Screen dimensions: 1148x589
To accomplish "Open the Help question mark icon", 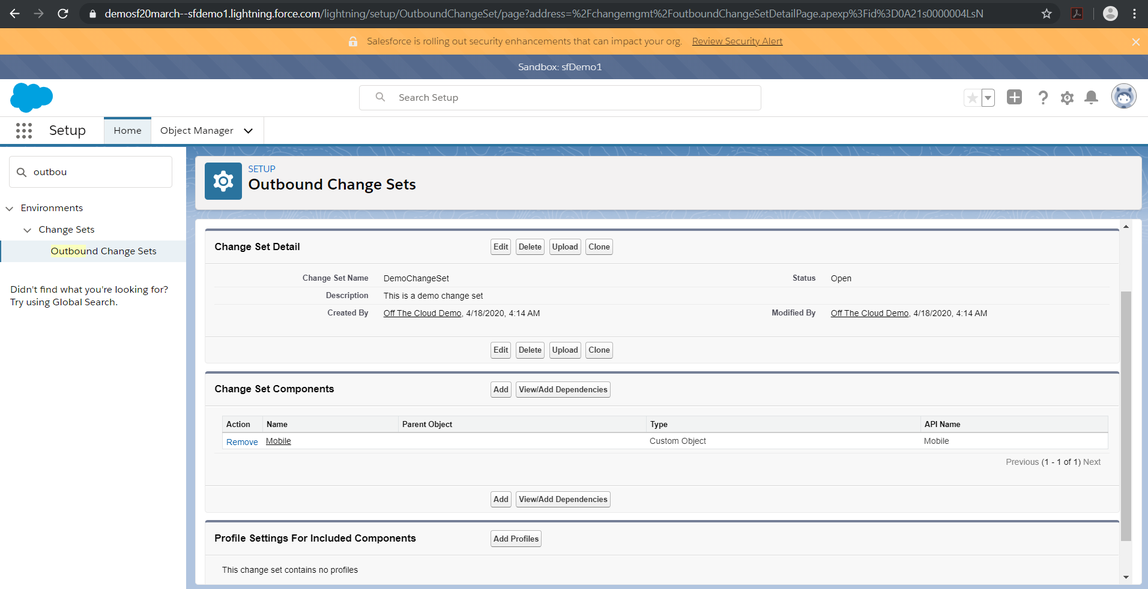I will [x=1043, y=98].
